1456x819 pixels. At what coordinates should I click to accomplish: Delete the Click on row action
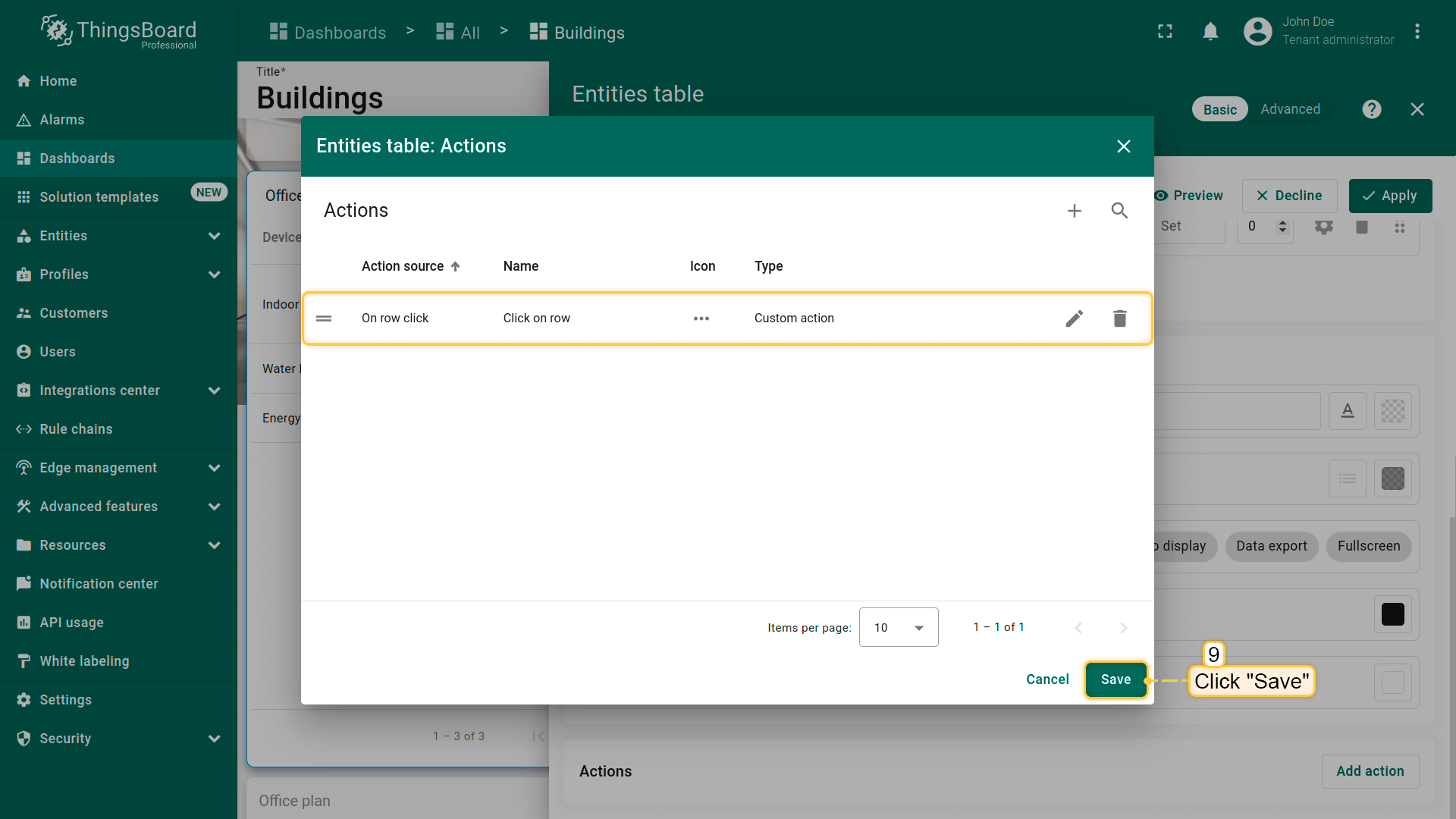pyautogui.click(x=1119, y=318)
